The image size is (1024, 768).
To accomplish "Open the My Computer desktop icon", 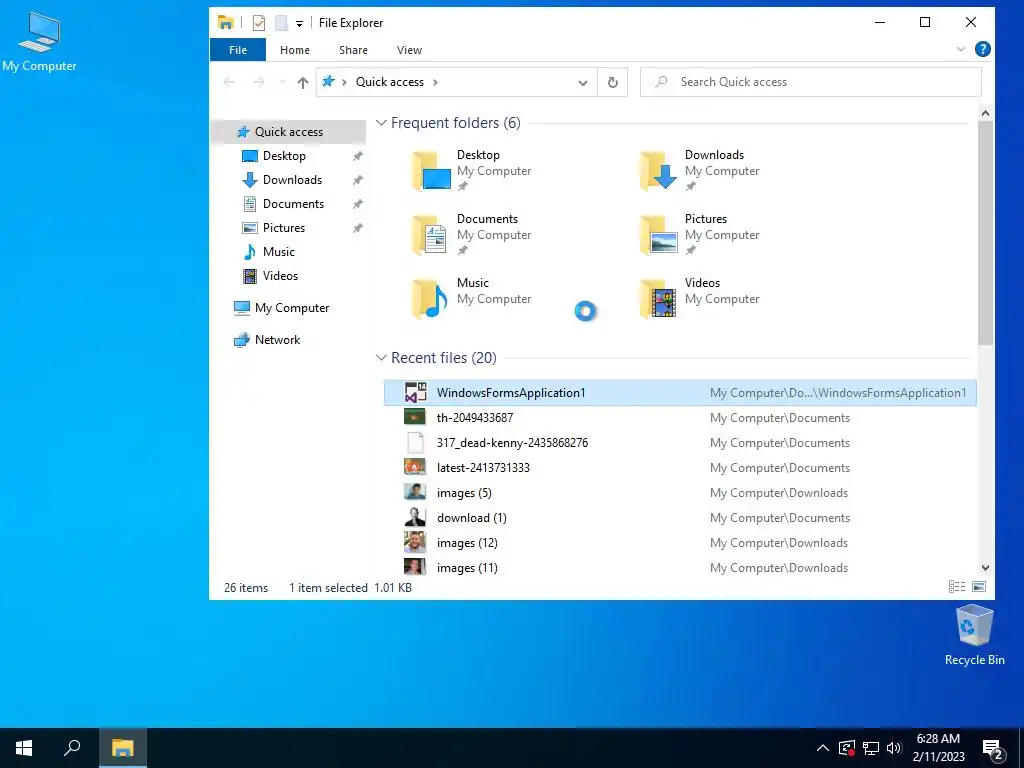I will click(x=39, y=42).
